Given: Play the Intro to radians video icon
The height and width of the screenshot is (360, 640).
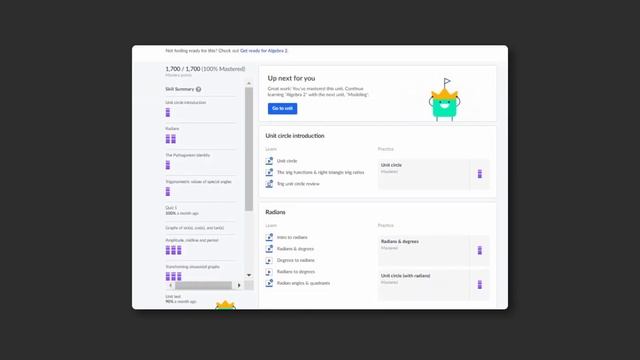Looking at the screenshot, I should [x=269, y=237].
